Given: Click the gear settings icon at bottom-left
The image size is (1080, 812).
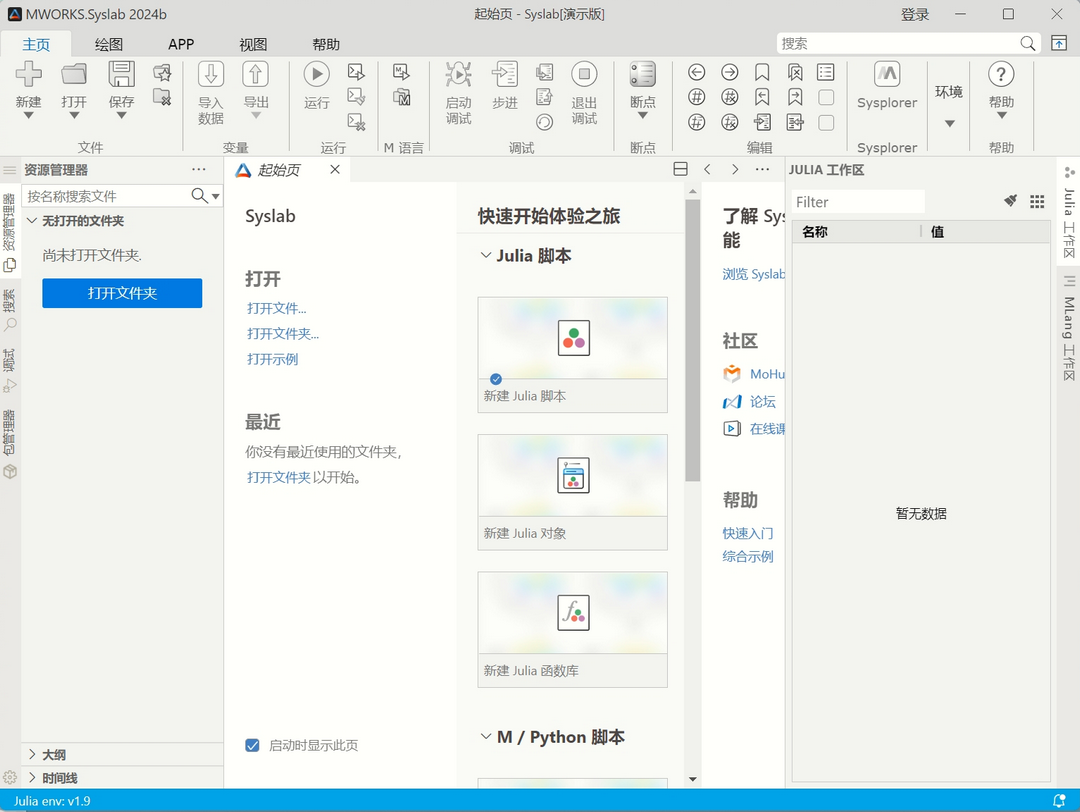Looking at the screenshot, I should click(x=10, y=778).
